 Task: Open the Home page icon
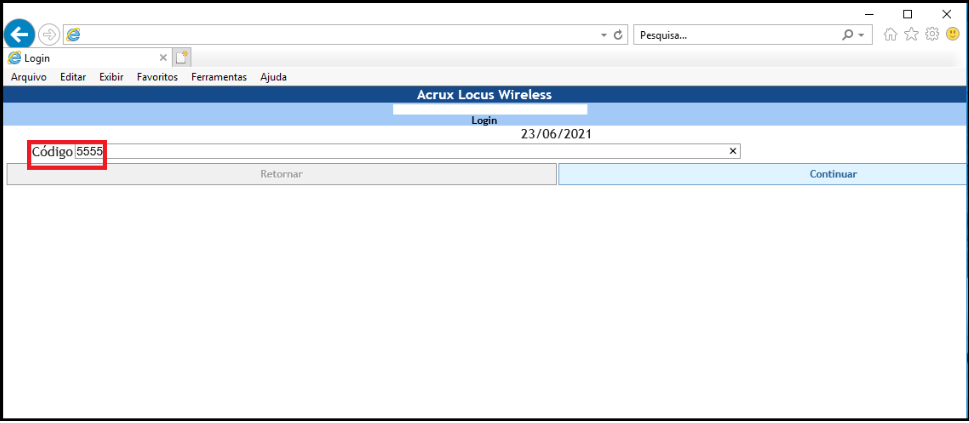(x=891, y=35)
